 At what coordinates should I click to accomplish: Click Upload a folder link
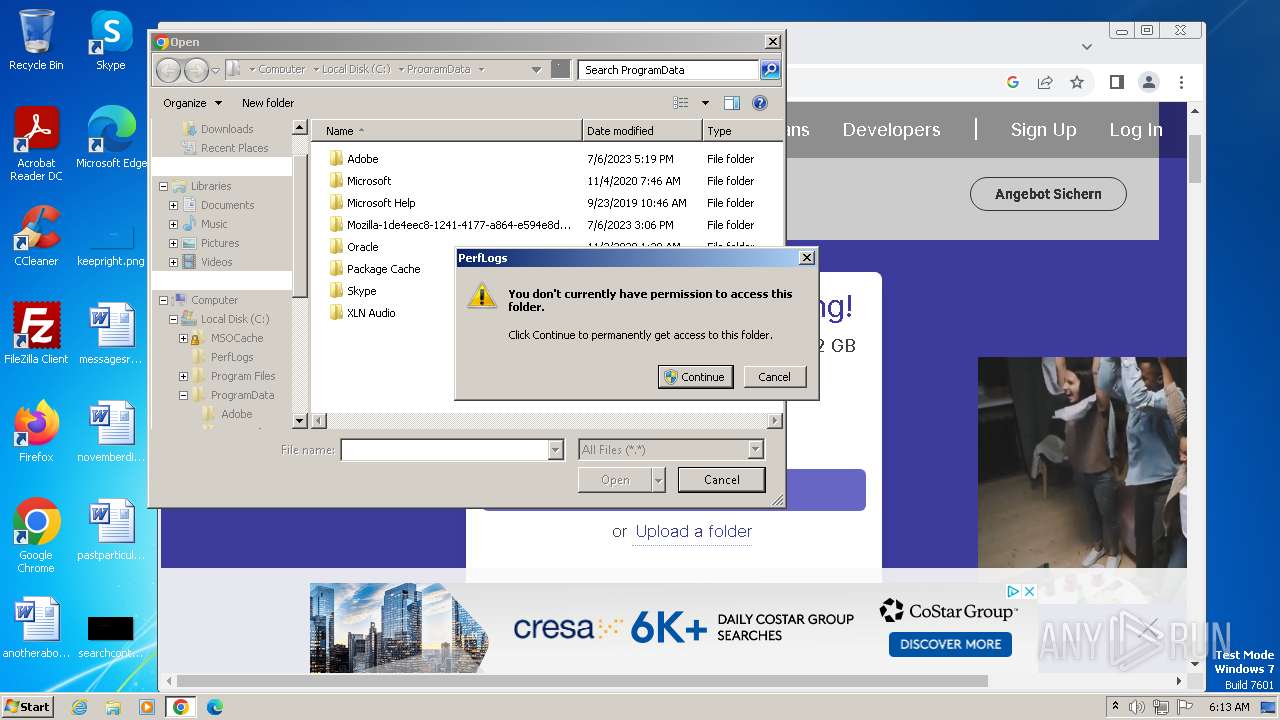click(694, 531)
